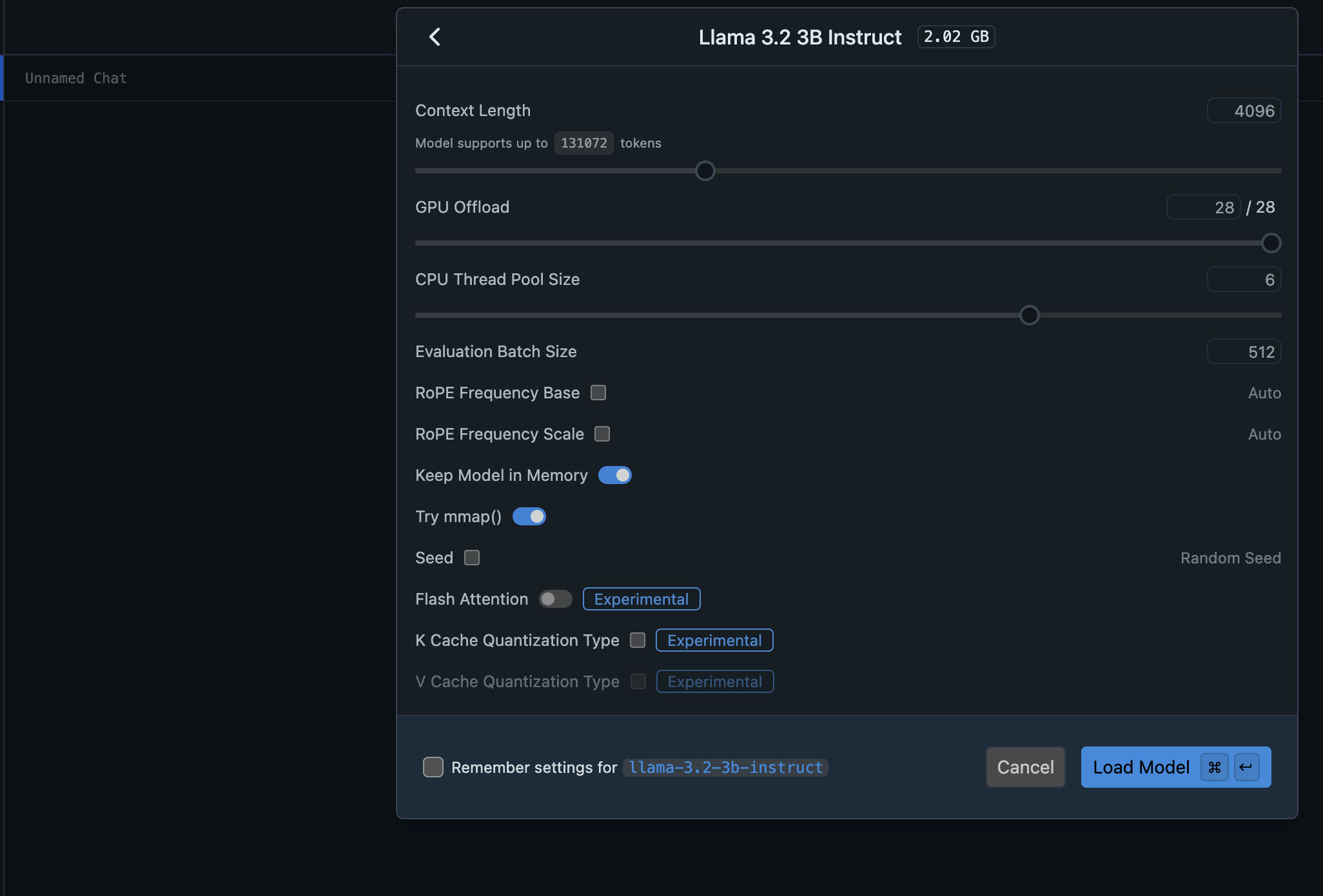This screenshot has height=896, width=1323.
Task: Click the K Cache Quantization Experimental badge
Action: click(714, 640)
